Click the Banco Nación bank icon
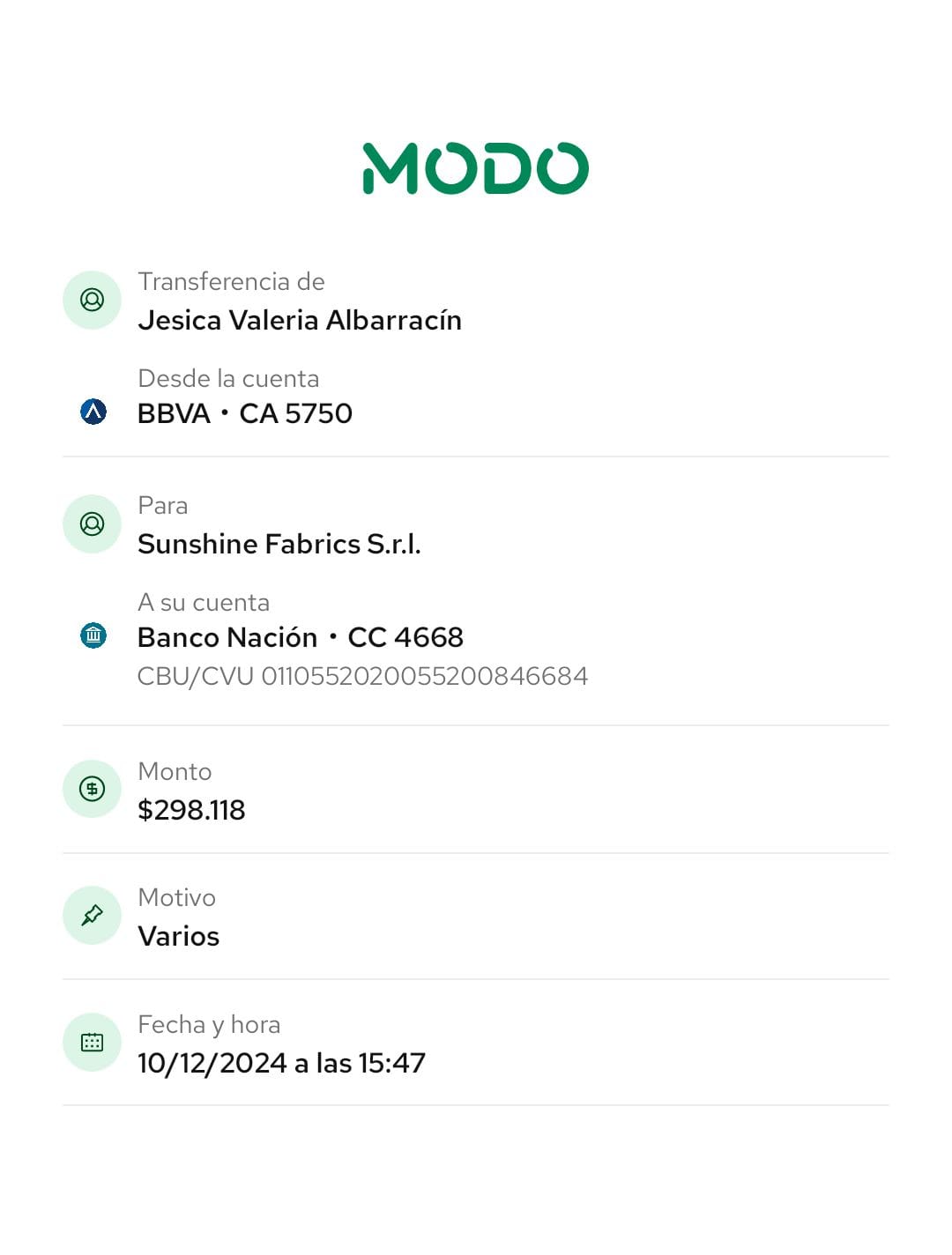This screenshot has height=1255, width=952. 93,635
